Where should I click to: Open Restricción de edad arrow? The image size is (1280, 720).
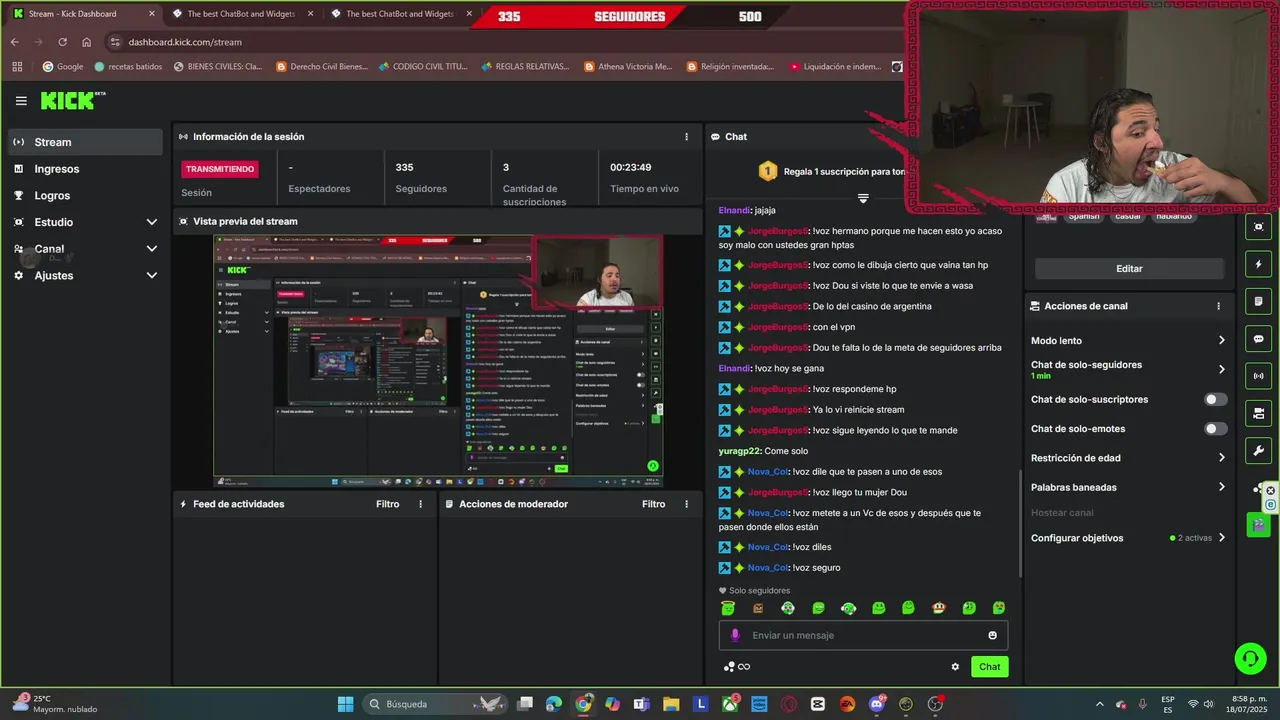coord(1221,458)
